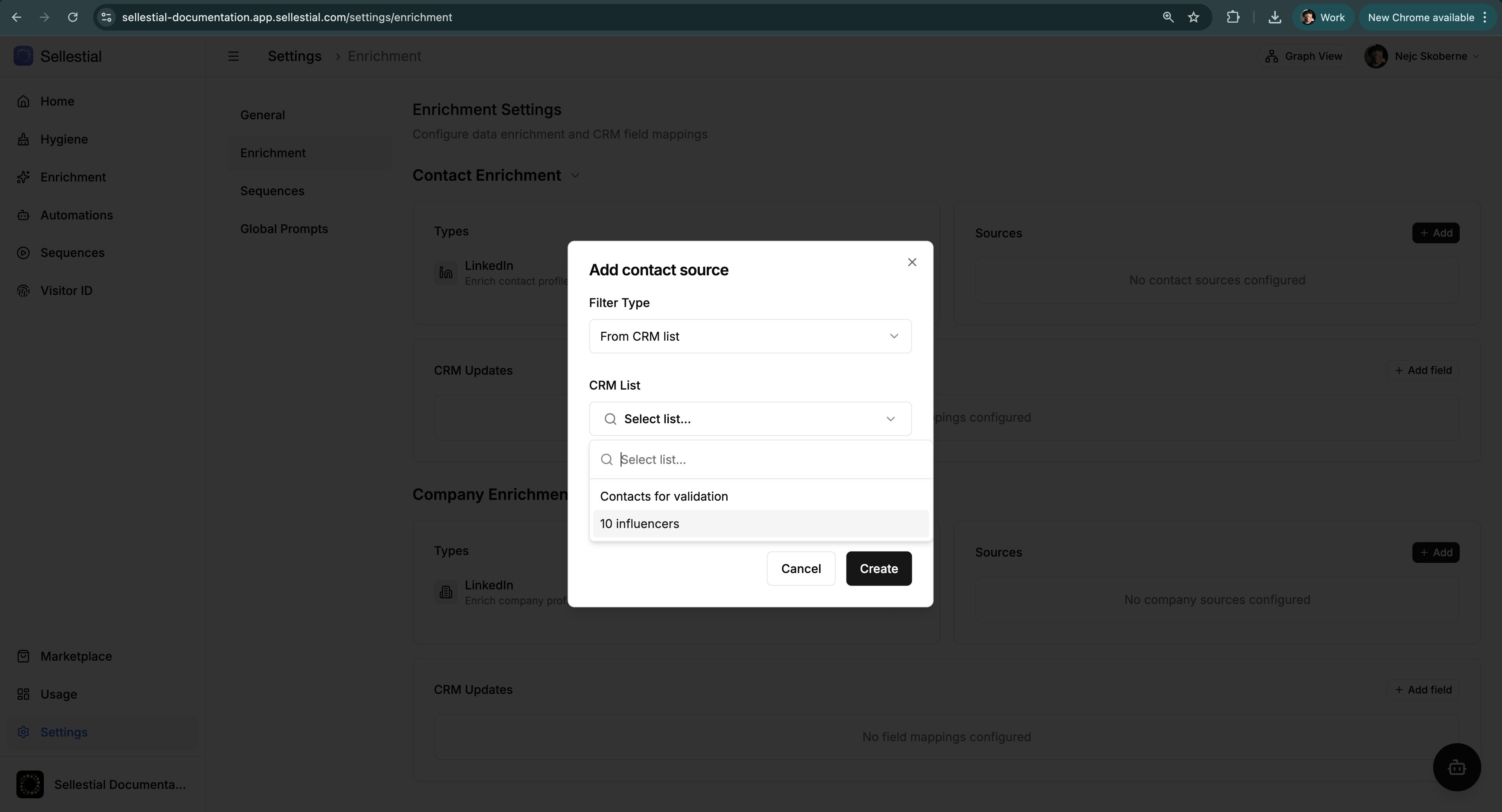Select the Marketplace sidebar icon
Viewport: 1502px width, 812px height.
(x=23, y=656)
